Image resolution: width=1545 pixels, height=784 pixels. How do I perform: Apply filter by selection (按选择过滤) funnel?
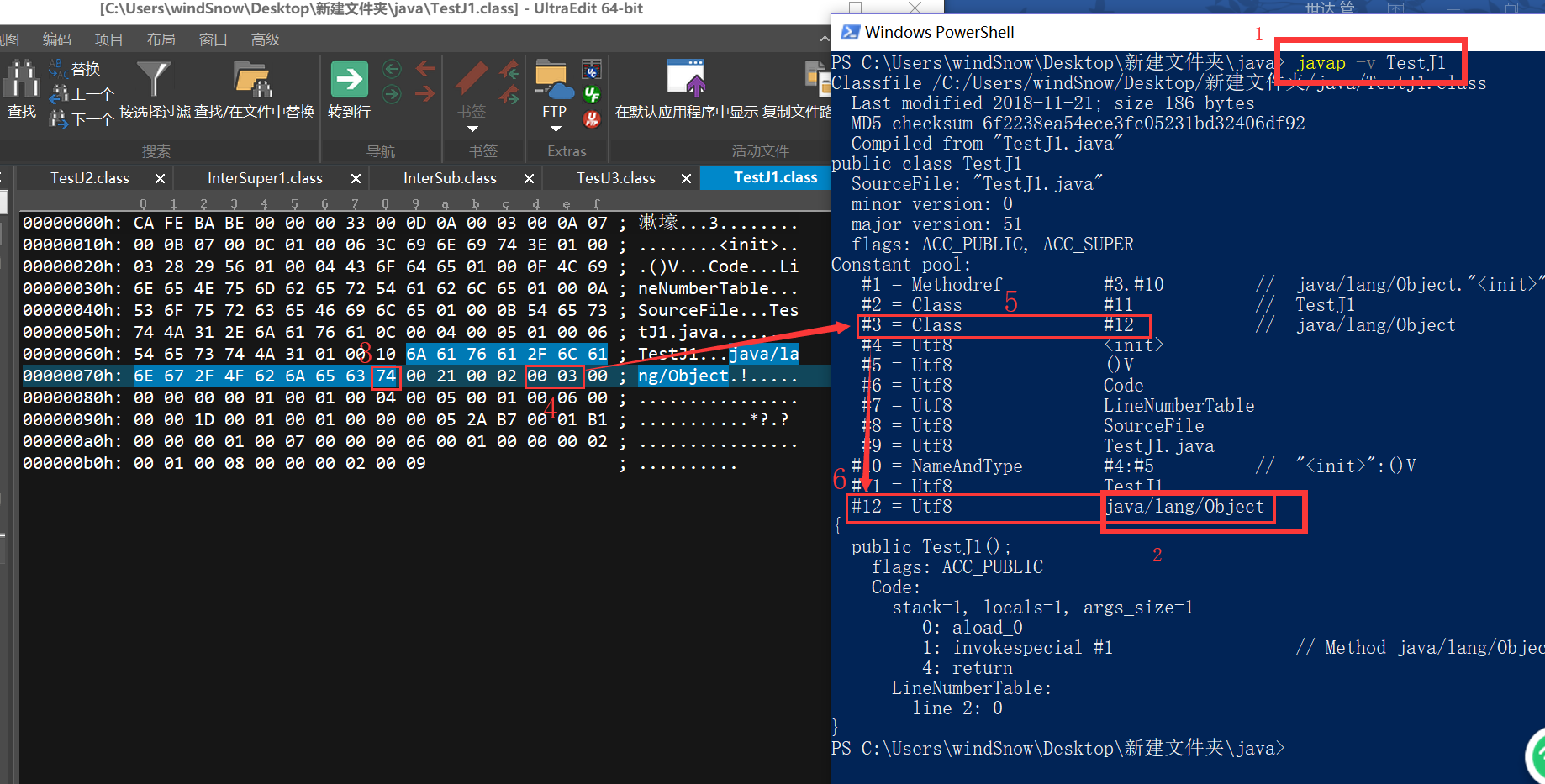click(x=155, y=88)
